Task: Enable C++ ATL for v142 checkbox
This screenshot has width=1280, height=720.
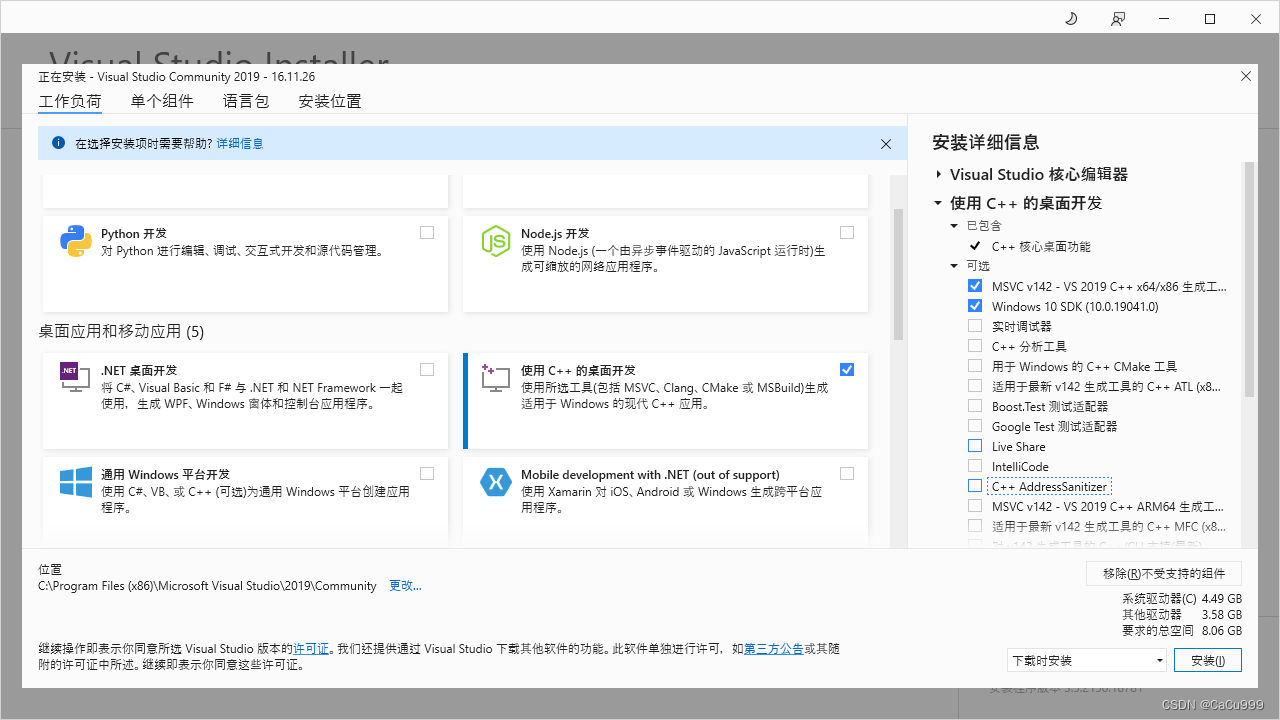Action: (975, 386)
